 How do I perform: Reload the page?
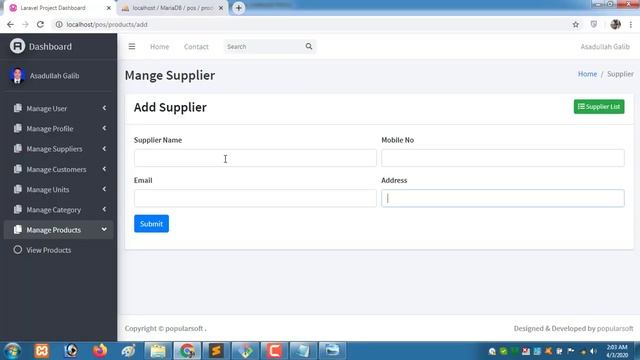pos(40,24)
